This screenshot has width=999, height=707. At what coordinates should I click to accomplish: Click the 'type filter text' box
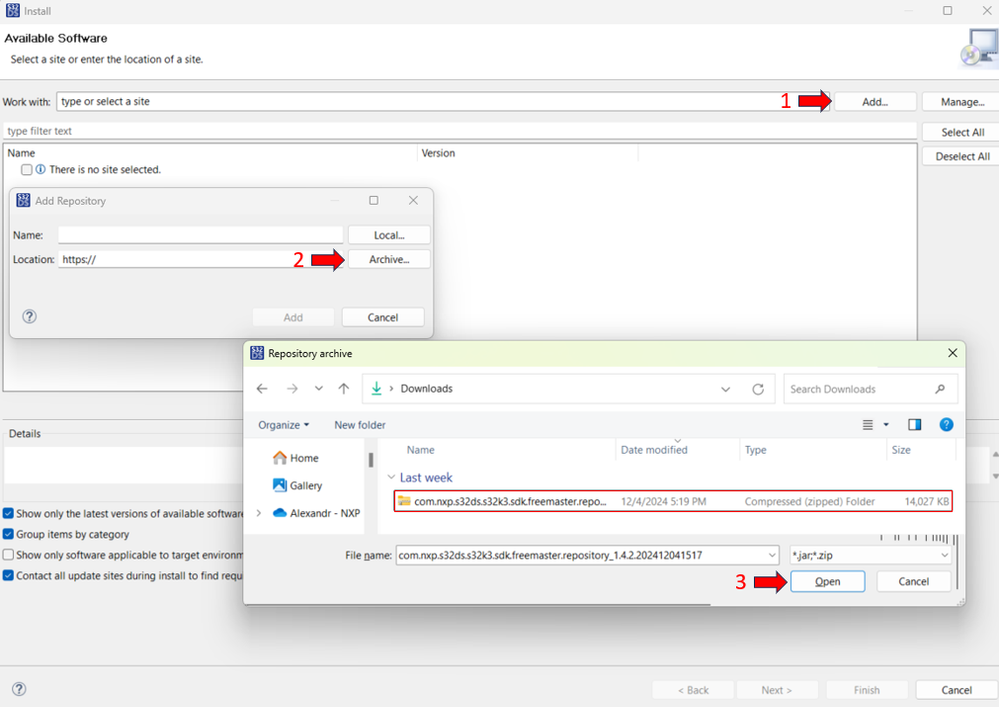(459, 131)
